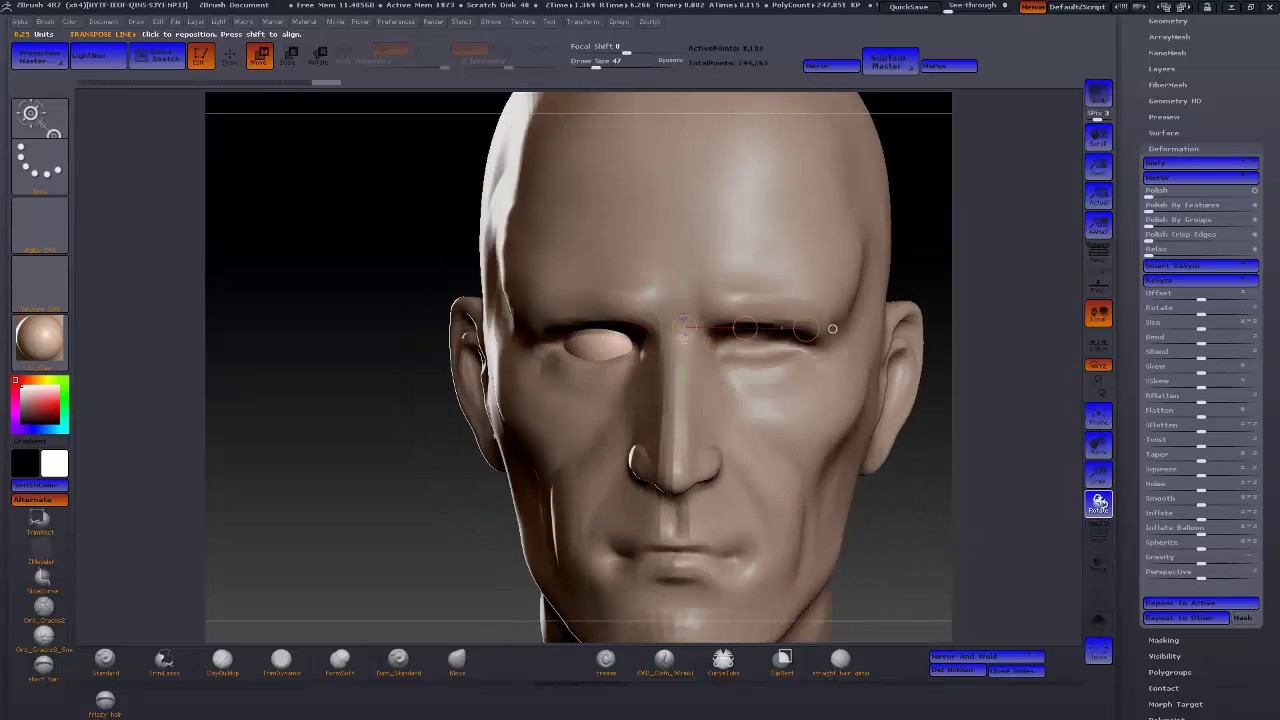Pick the ClayBuildup brush

coord(222,660)
